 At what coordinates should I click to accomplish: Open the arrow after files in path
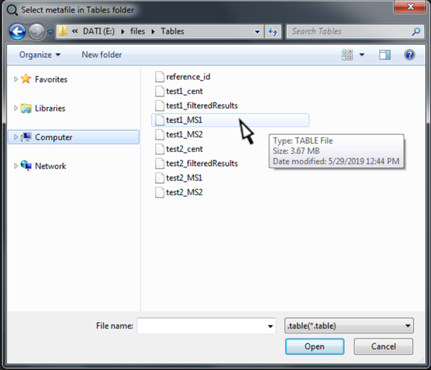coord(153,32)
